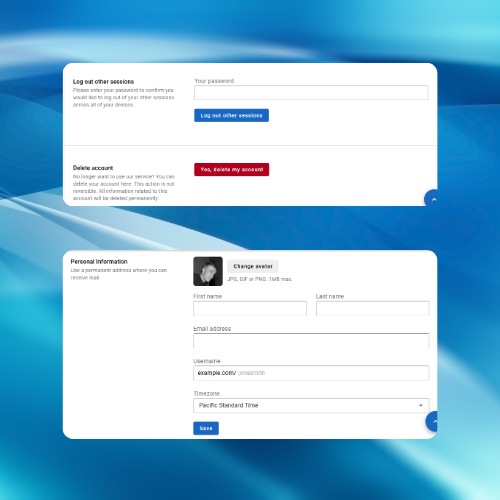The image size is (500, 500).
Task: Click the Email address label
Action: pyautogui.click(x=212, y=329)
